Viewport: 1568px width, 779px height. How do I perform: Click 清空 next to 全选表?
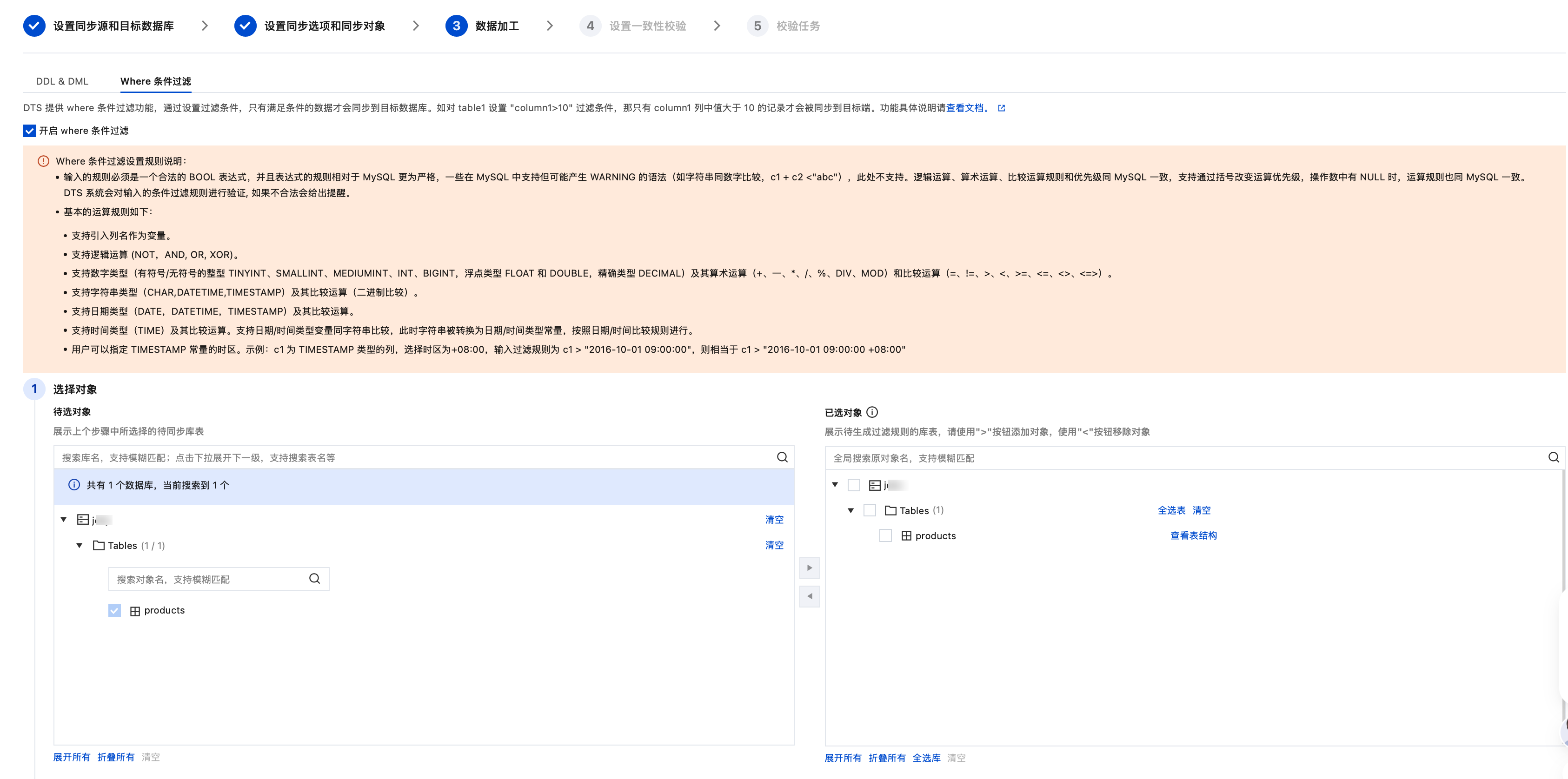tap(1202, 511)
